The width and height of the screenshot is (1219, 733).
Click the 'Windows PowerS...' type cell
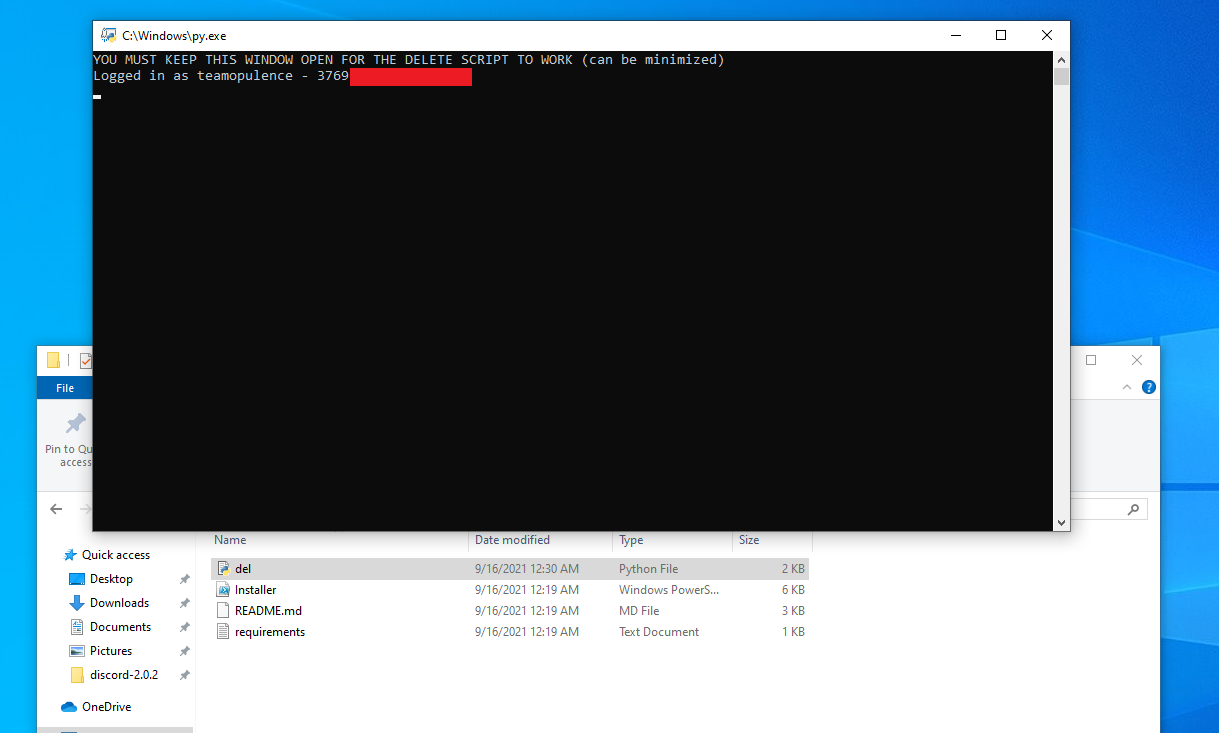(669, 590)
